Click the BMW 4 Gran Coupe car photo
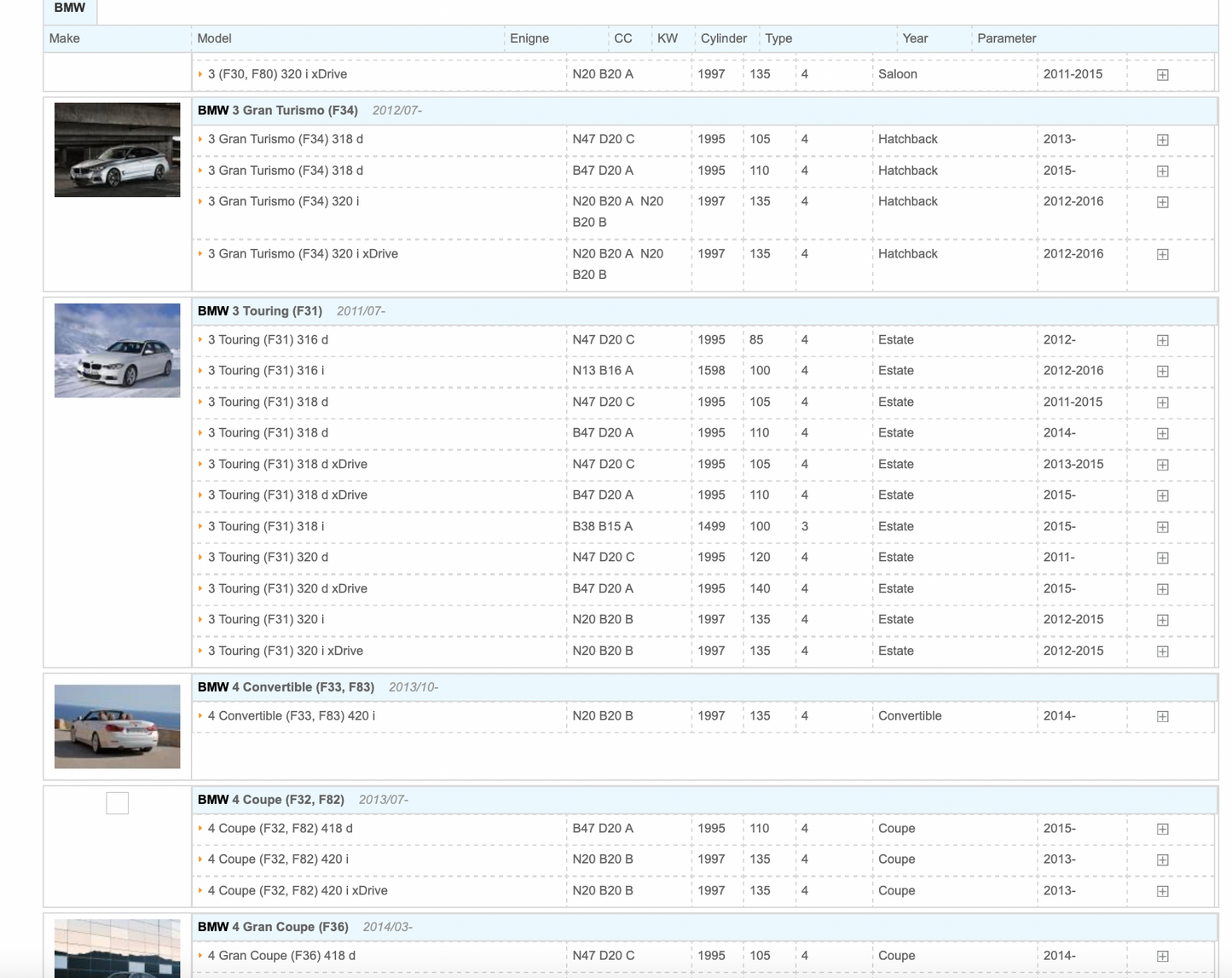The height and width of the screenshot is (978, 1232). [118, 948]
